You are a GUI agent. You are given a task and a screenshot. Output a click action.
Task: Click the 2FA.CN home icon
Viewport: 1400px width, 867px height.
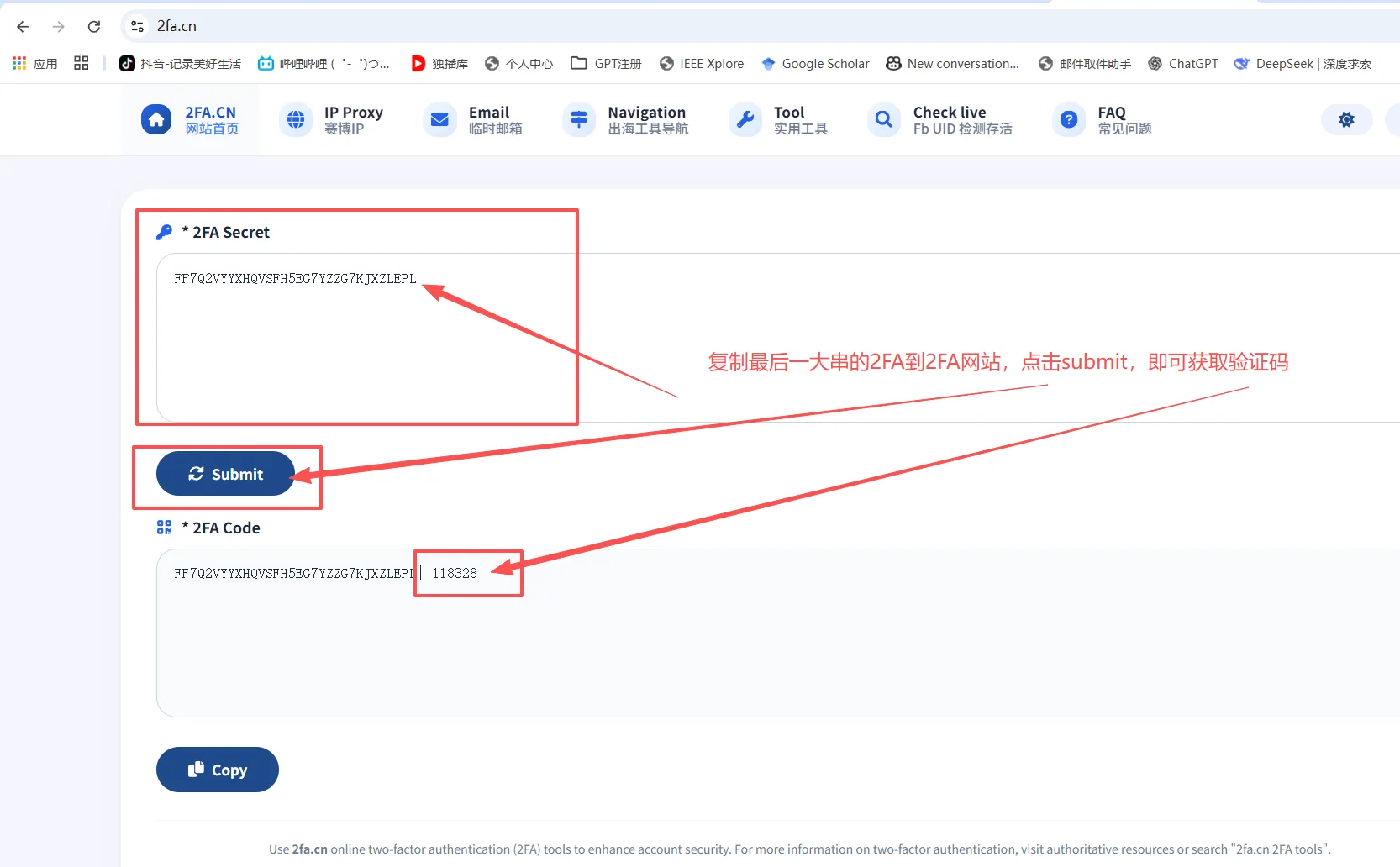click(155, 119)
